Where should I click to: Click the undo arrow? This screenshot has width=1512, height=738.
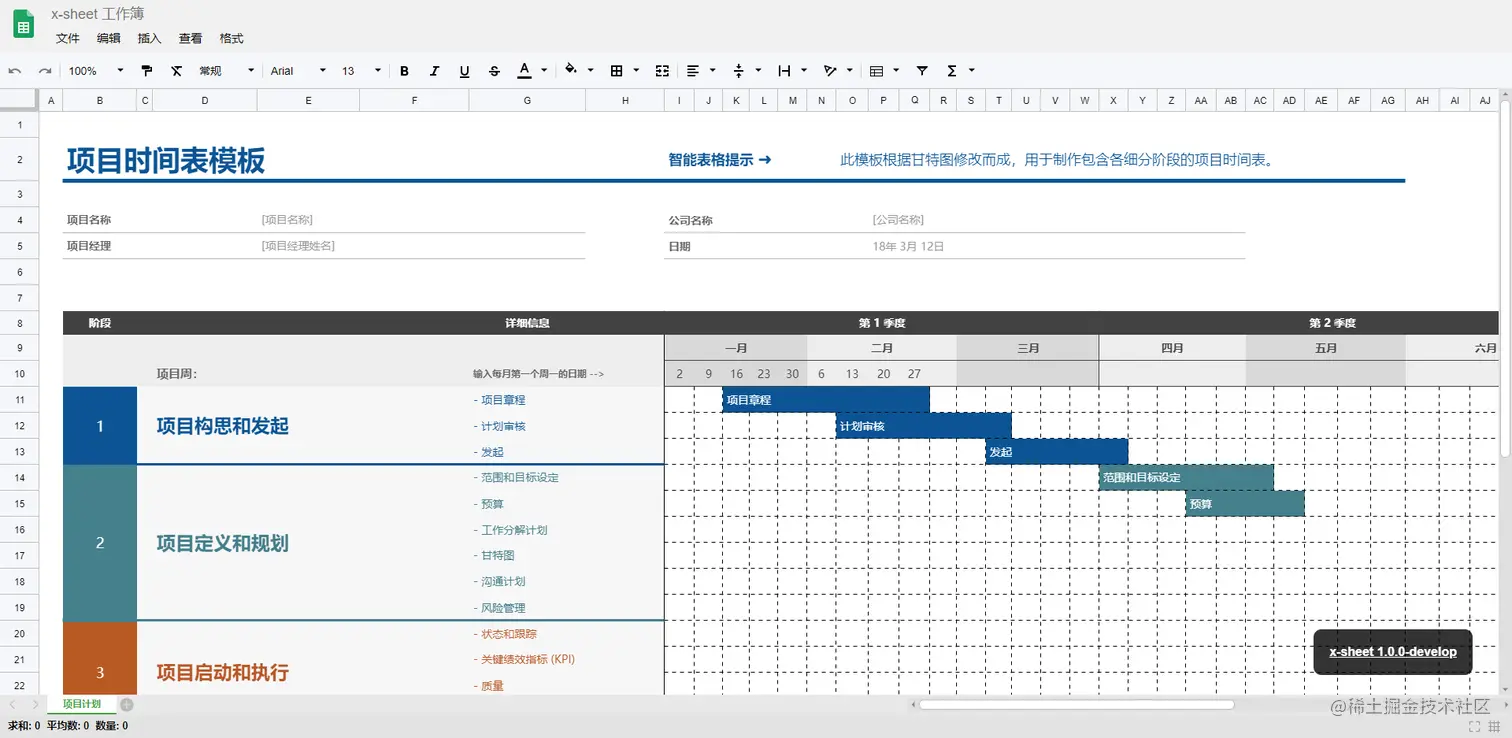[x=15, y=70]
